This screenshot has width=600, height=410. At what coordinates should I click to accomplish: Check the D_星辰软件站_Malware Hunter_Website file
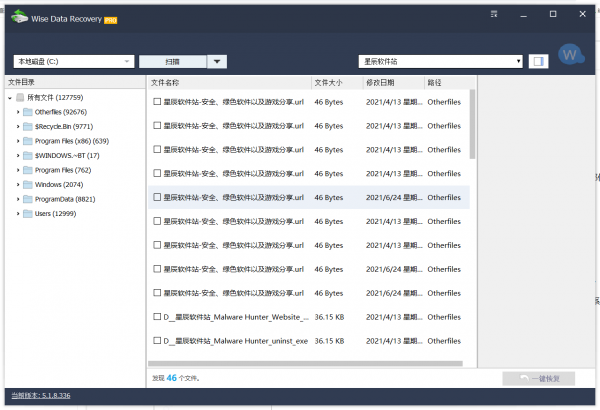pos(157,317)
